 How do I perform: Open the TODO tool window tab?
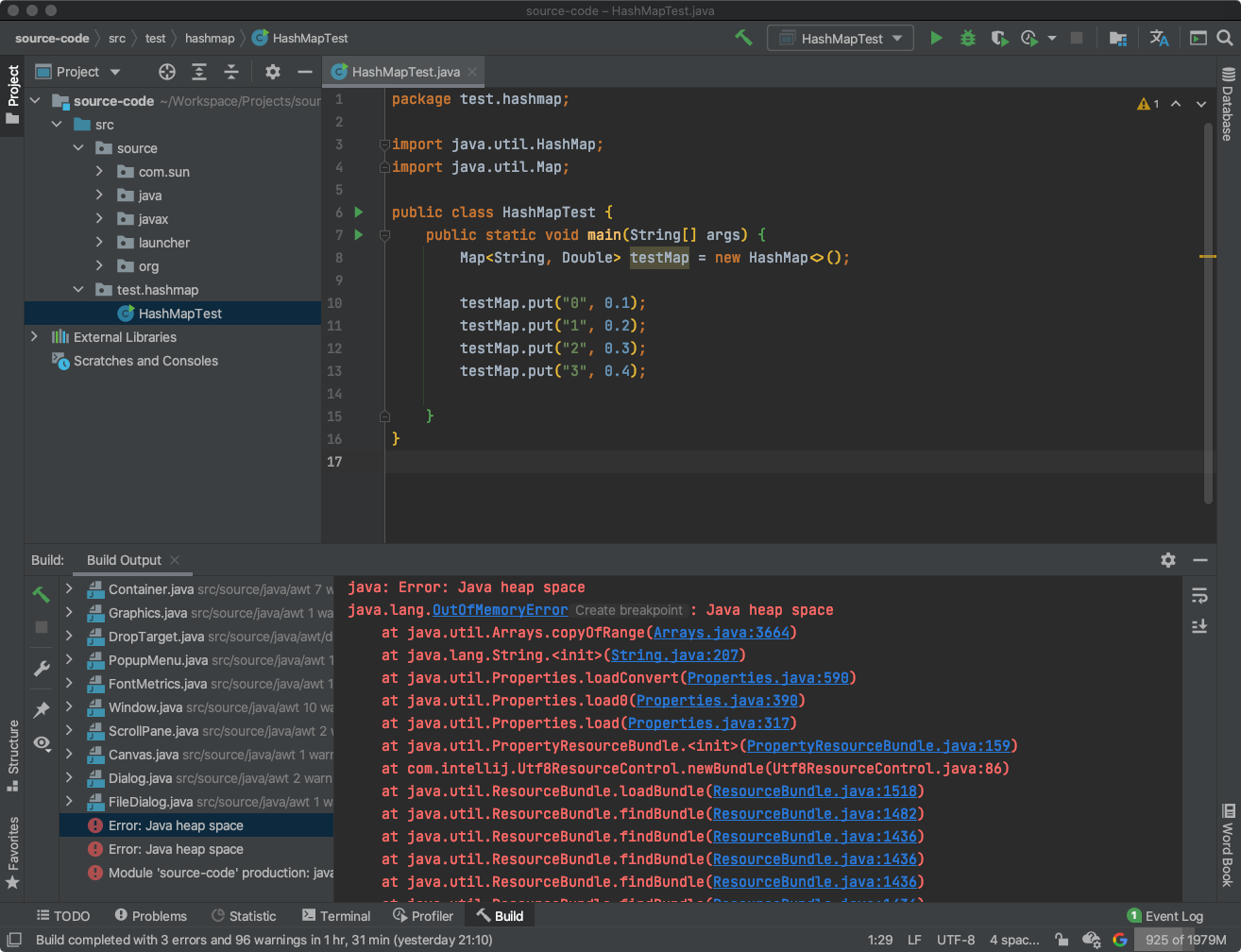point(63,916)
